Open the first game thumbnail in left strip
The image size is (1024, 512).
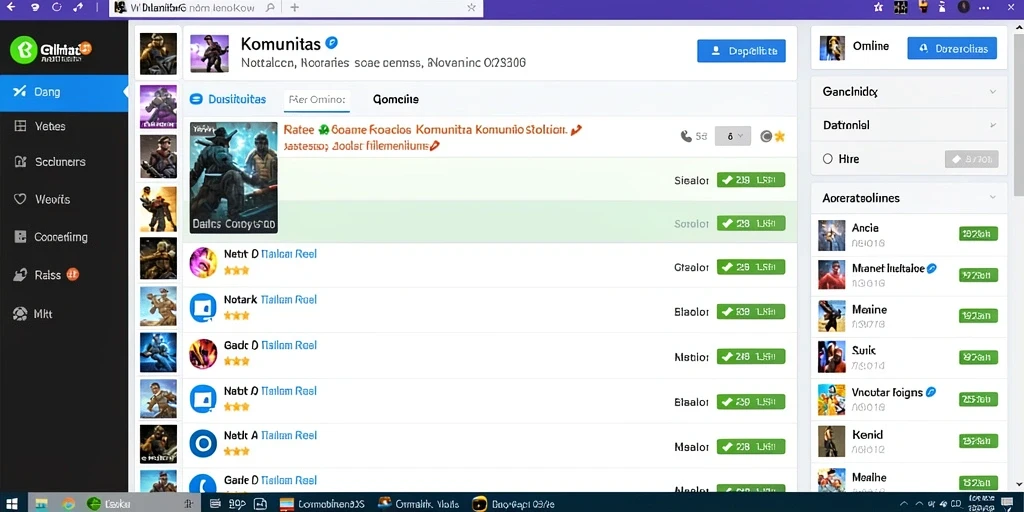[158, 54]
